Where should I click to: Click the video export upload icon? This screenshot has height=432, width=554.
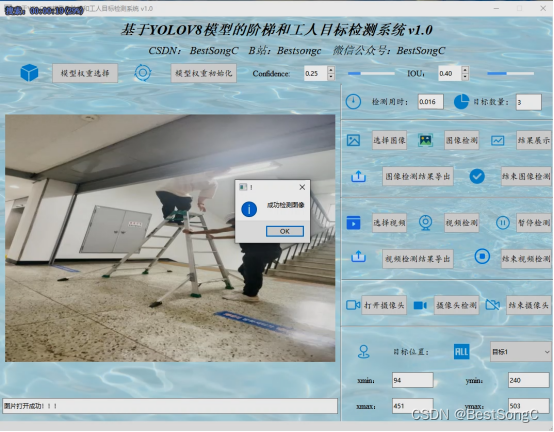pos(358,256)
